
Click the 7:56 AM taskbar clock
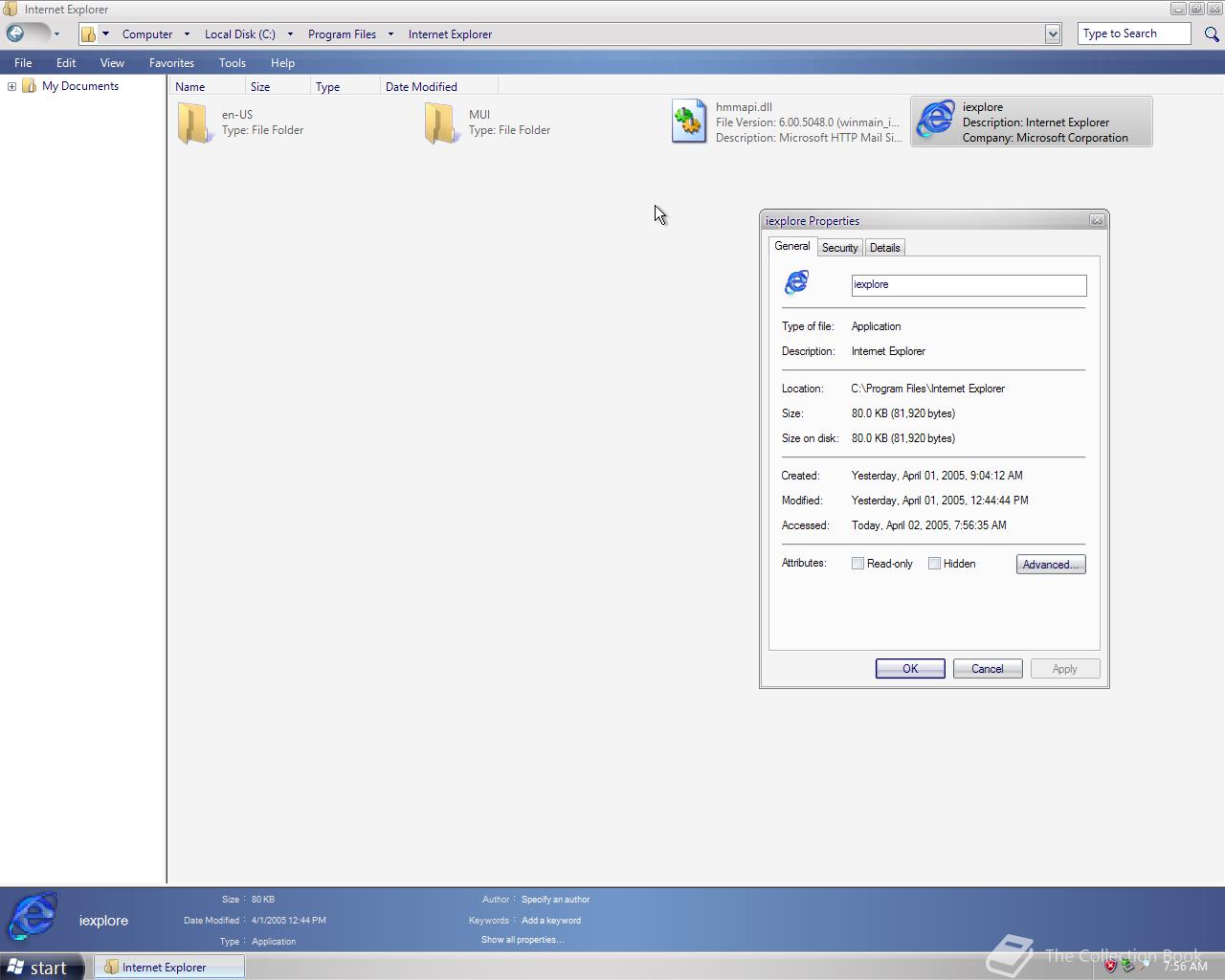[1186, 967]
